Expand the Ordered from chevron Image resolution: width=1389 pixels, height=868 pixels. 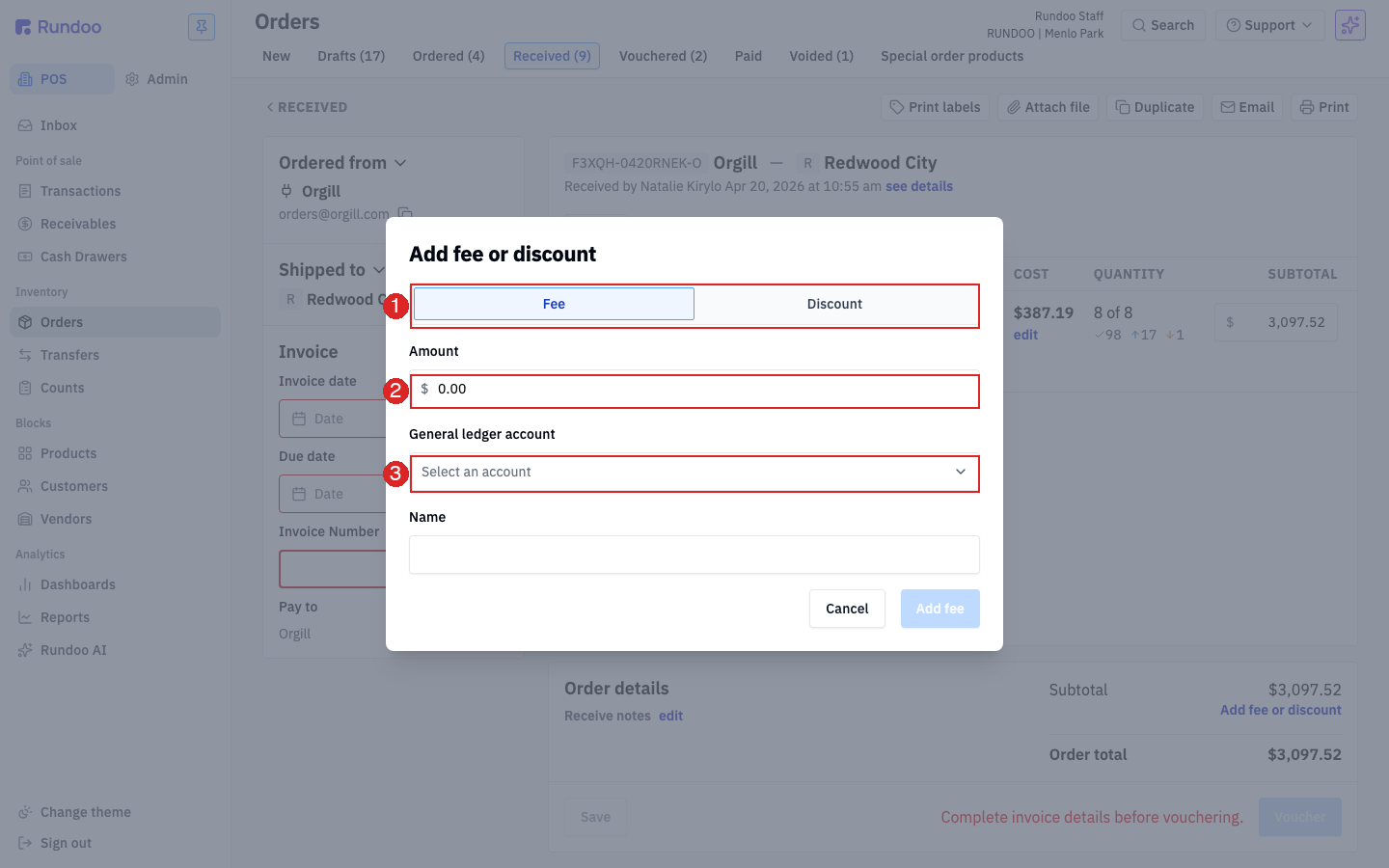(x=400, y=163)
